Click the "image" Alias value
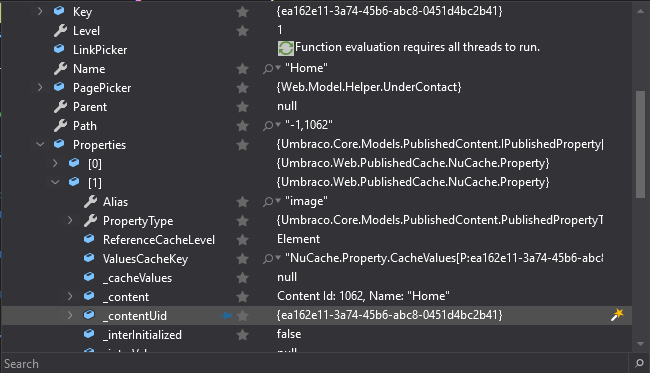650x373 pixels. pos(306,201)
